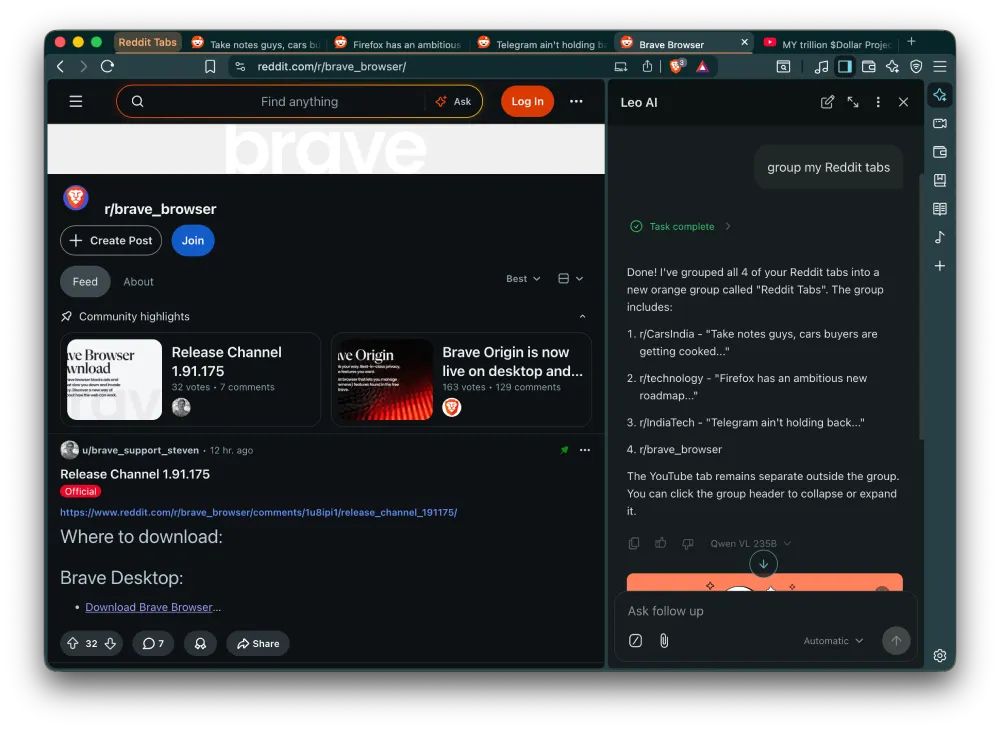Like the Leo AI response thumbs up

pyautogui.click(x=660, y=543)
